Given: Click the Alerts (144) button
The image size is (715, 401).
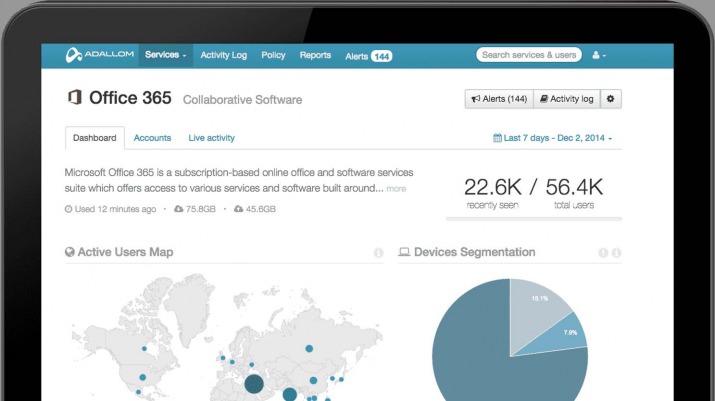Looking at the screenshot, I should 499,99.
